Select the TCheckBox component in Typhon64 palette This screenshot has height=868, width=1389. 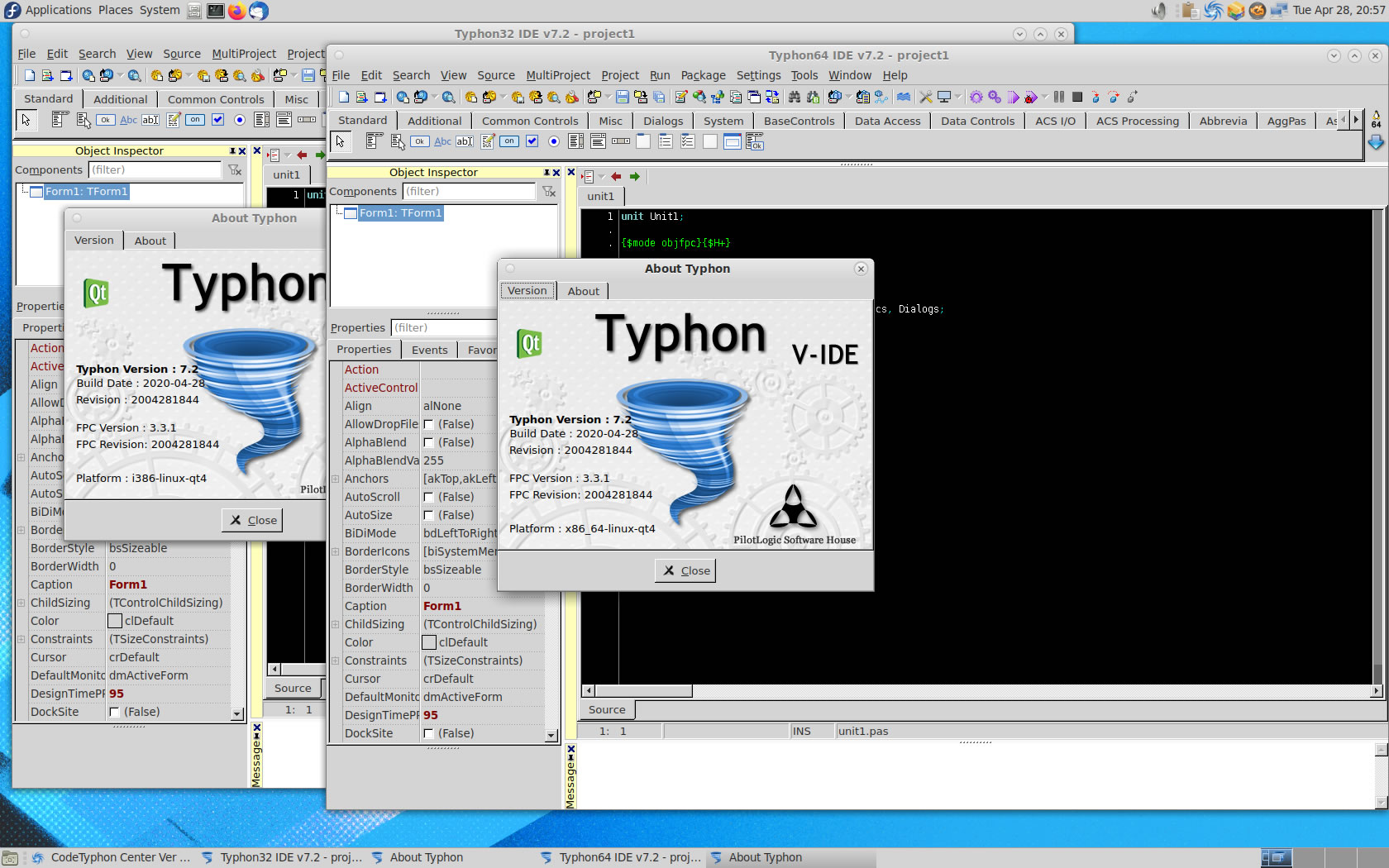pos(532,141)
